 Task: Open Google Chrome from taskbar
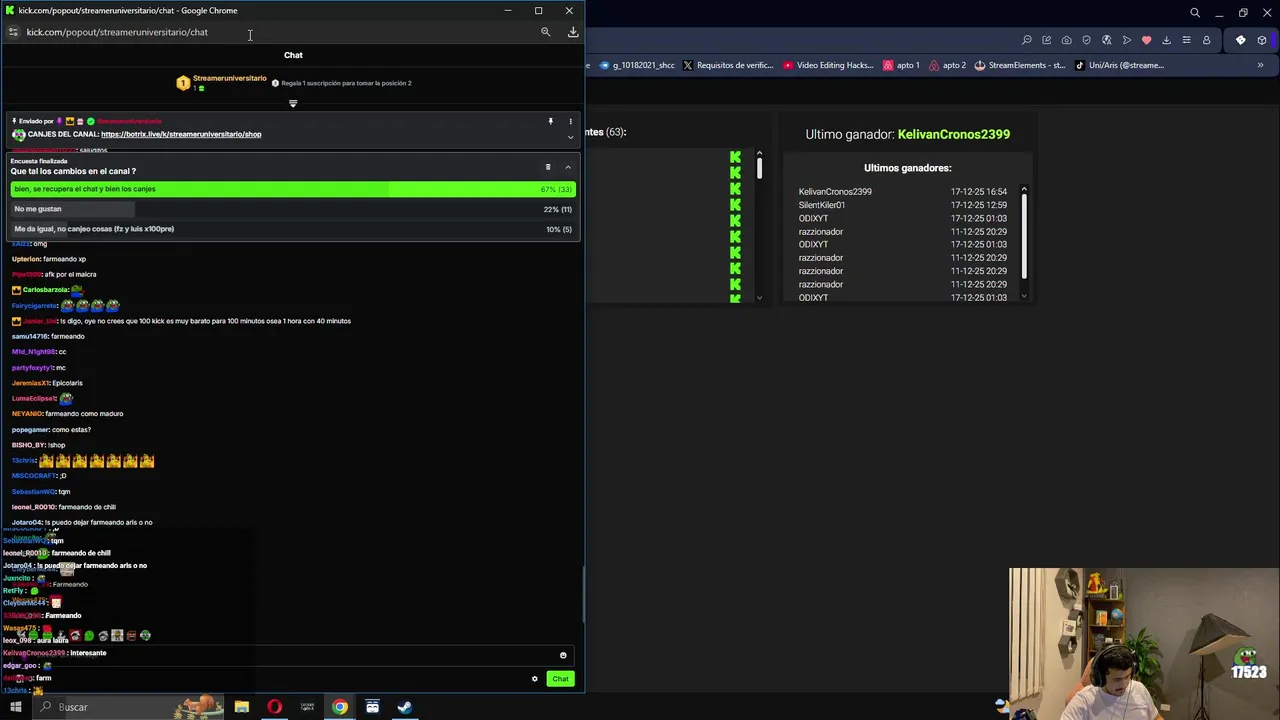click(x=340, y=707)
